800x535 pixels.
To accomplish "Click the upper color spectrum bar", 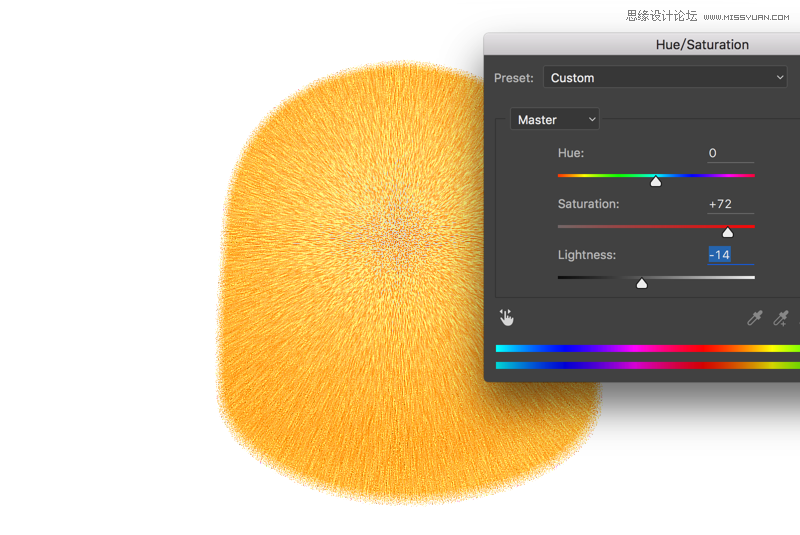I will (647, 348).
